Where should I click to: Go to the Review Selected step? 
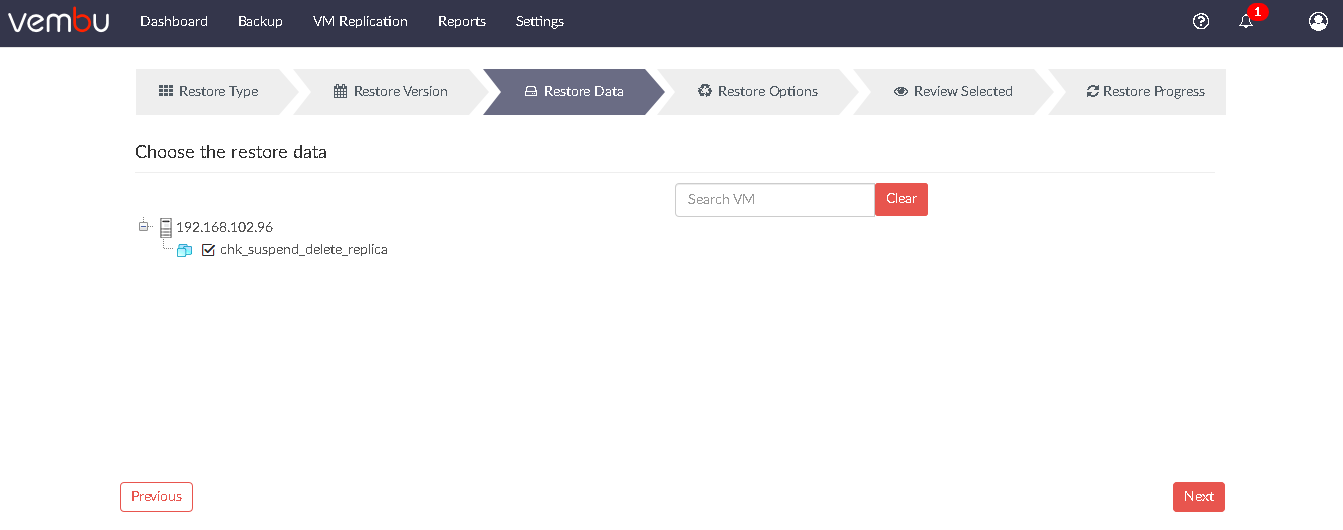pyautogui.click(x=953, y=91)
